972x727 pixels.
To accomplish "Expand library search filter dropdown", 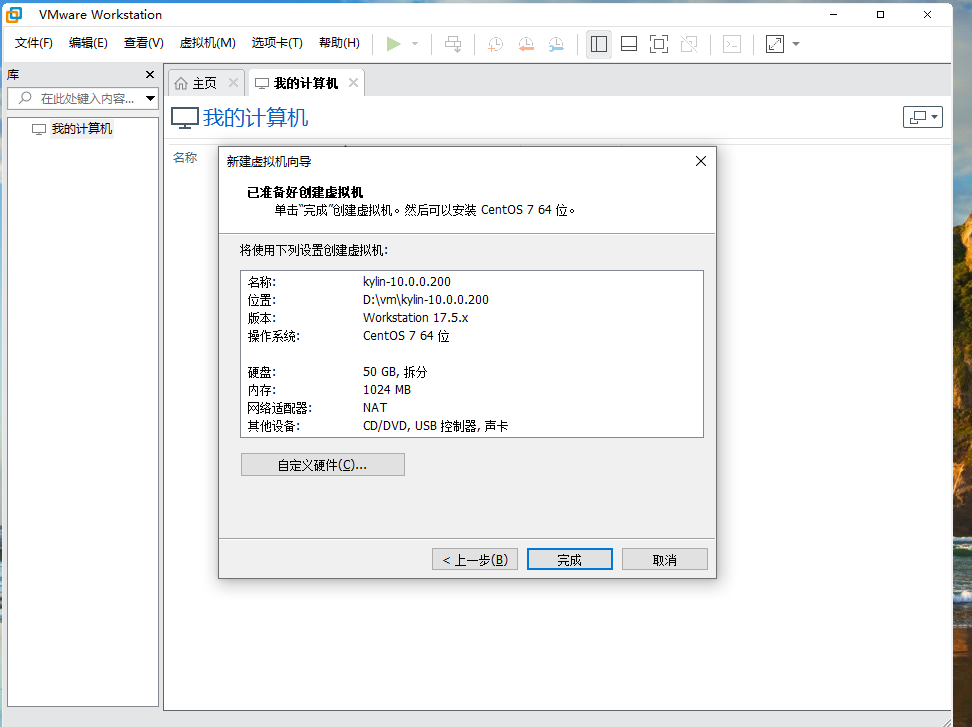I will (x=150, y=99).
